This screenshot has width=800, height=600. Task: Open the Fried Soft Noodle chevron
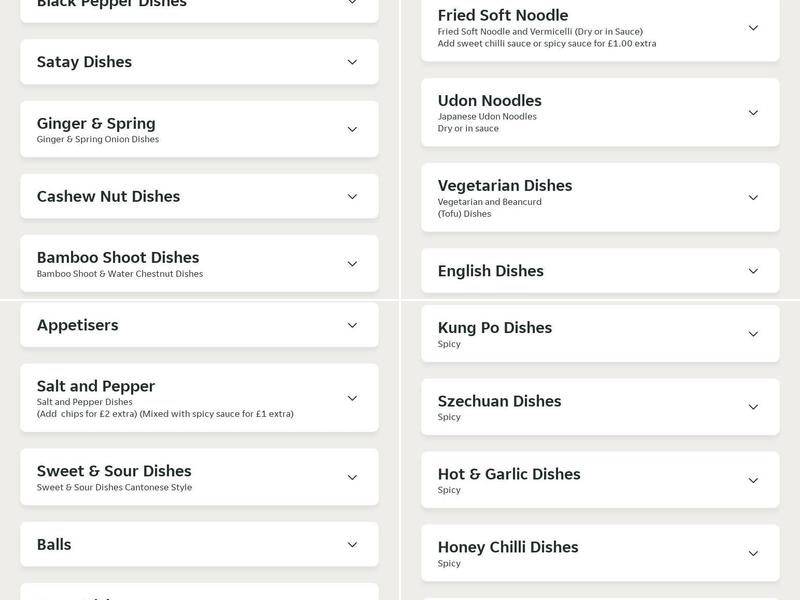point(753,28)
